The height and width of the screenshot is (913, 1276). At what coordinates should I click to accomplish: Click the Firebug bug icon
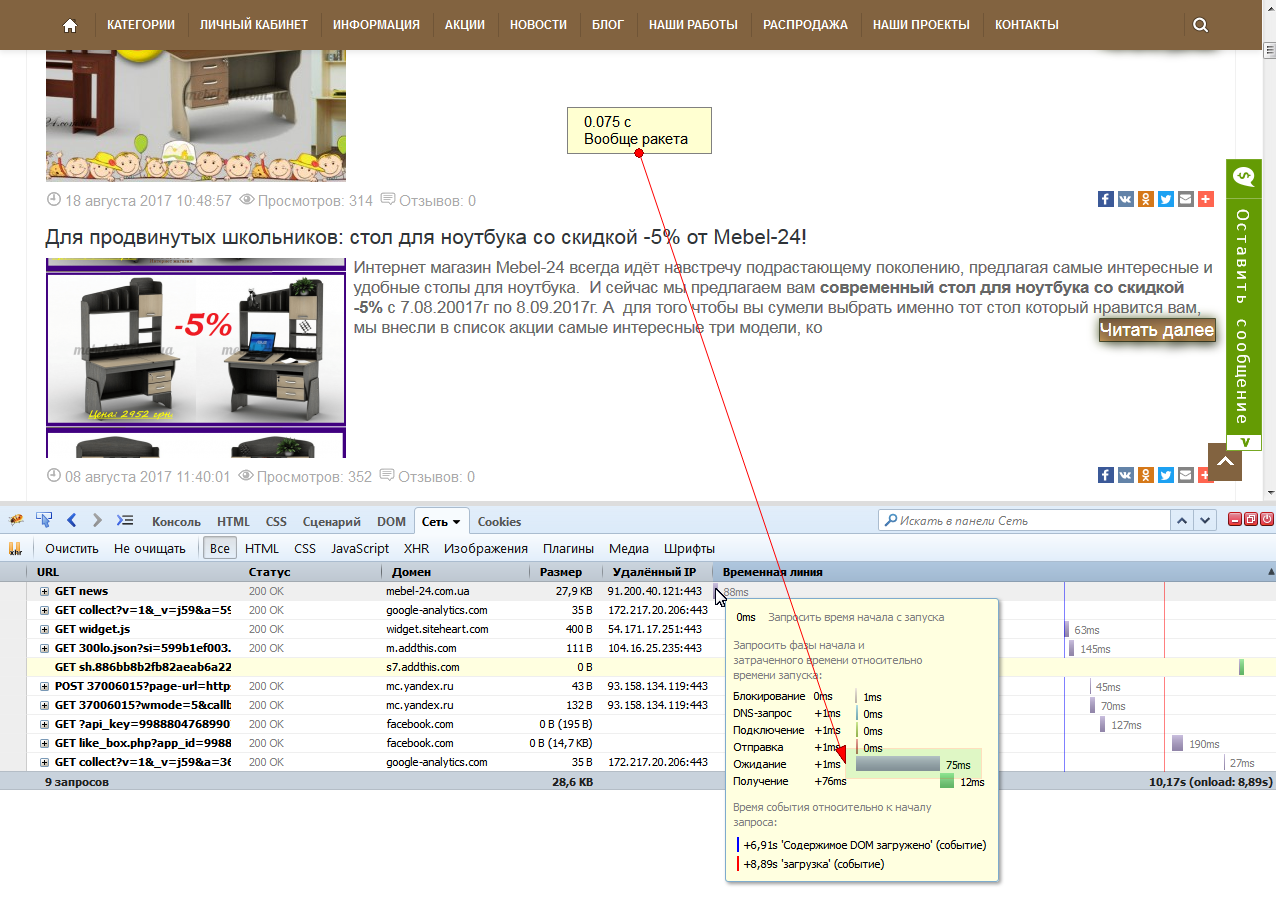click(x=16, y=520)
